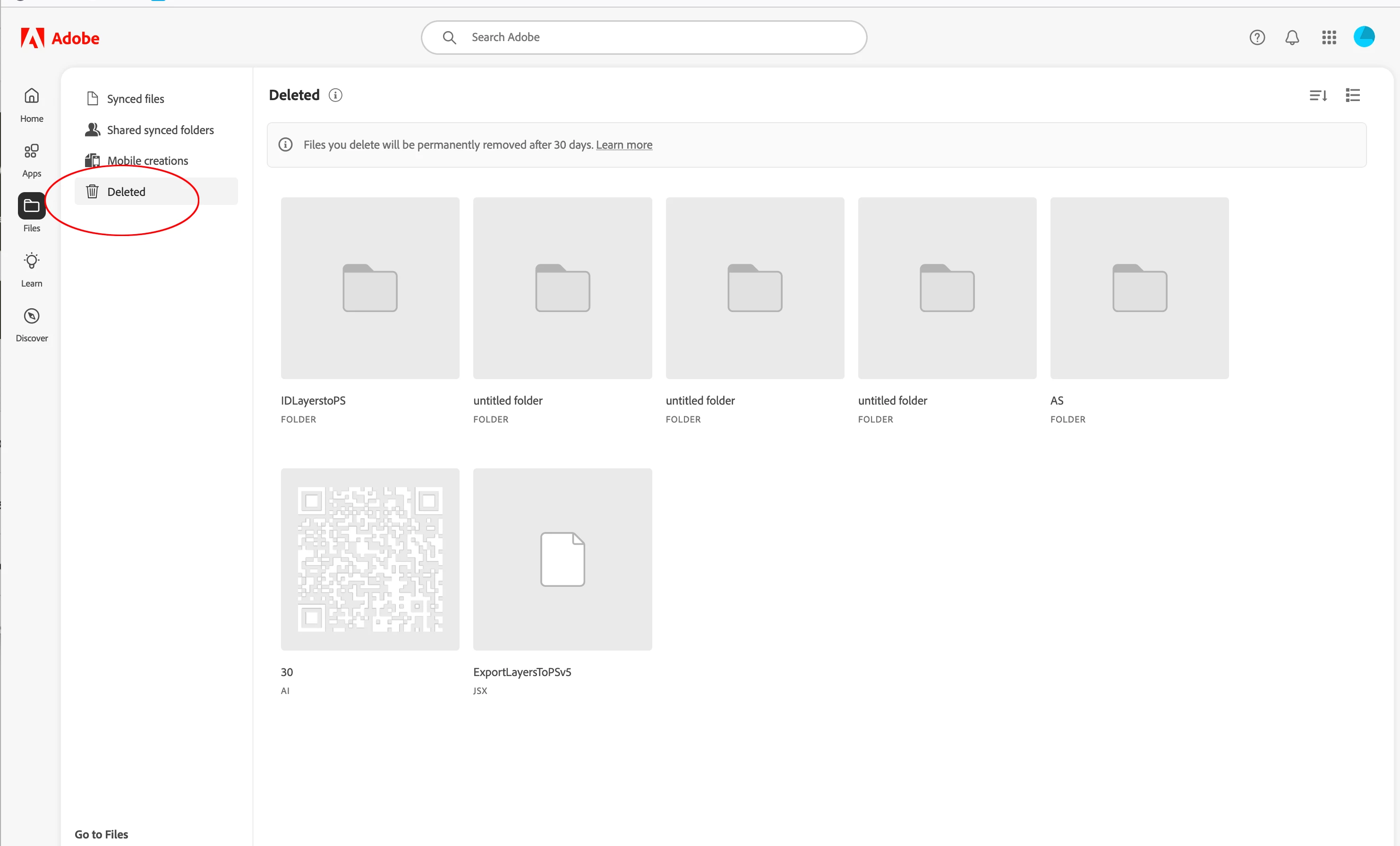Click Go to Files link
The width and height of the screenshot is (1400, 846).
(101, 834)
